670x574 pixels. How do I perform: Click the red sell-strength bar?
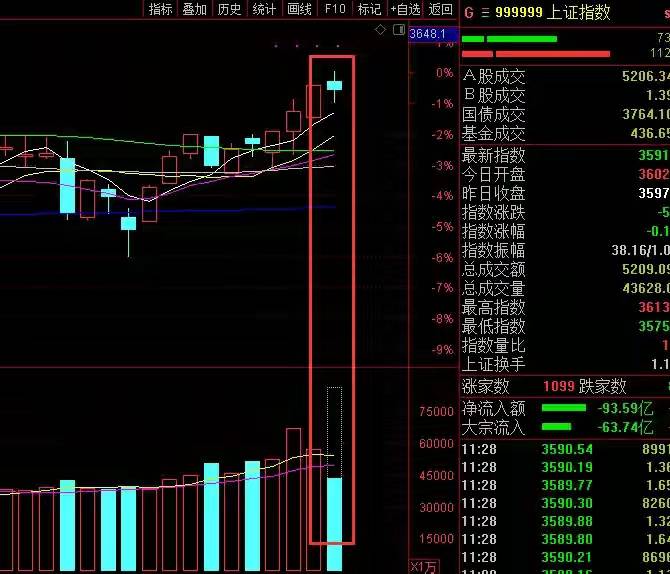click(x=536, y=54)
